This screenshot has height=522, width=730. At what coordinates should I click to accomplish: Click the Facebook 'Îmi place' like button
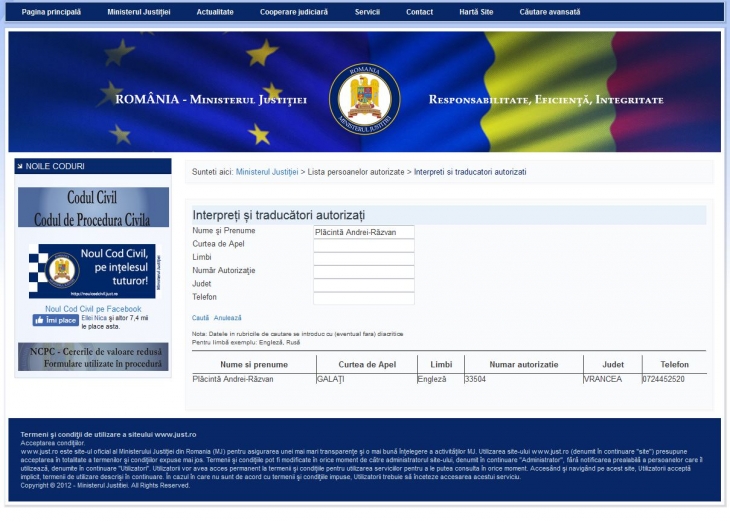point(55,321)
